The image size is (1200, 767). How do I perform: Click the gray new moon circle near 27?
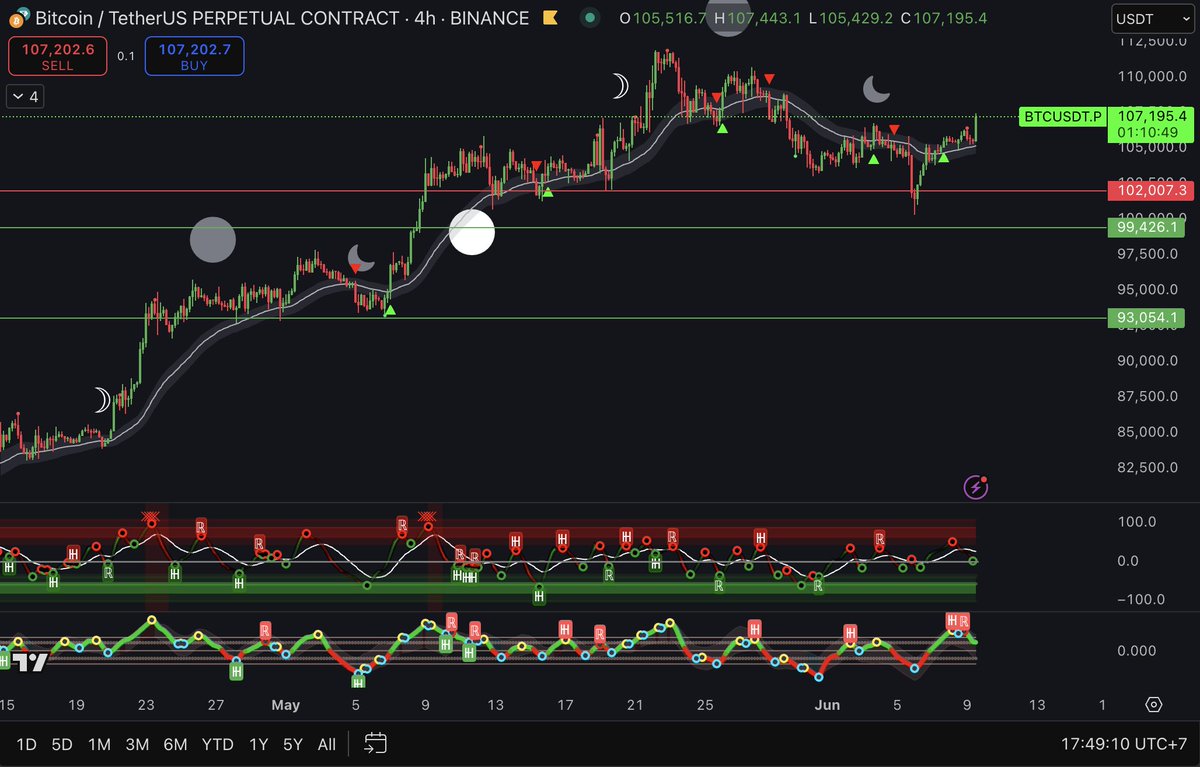pyautogui.click(x=213, y=240)
